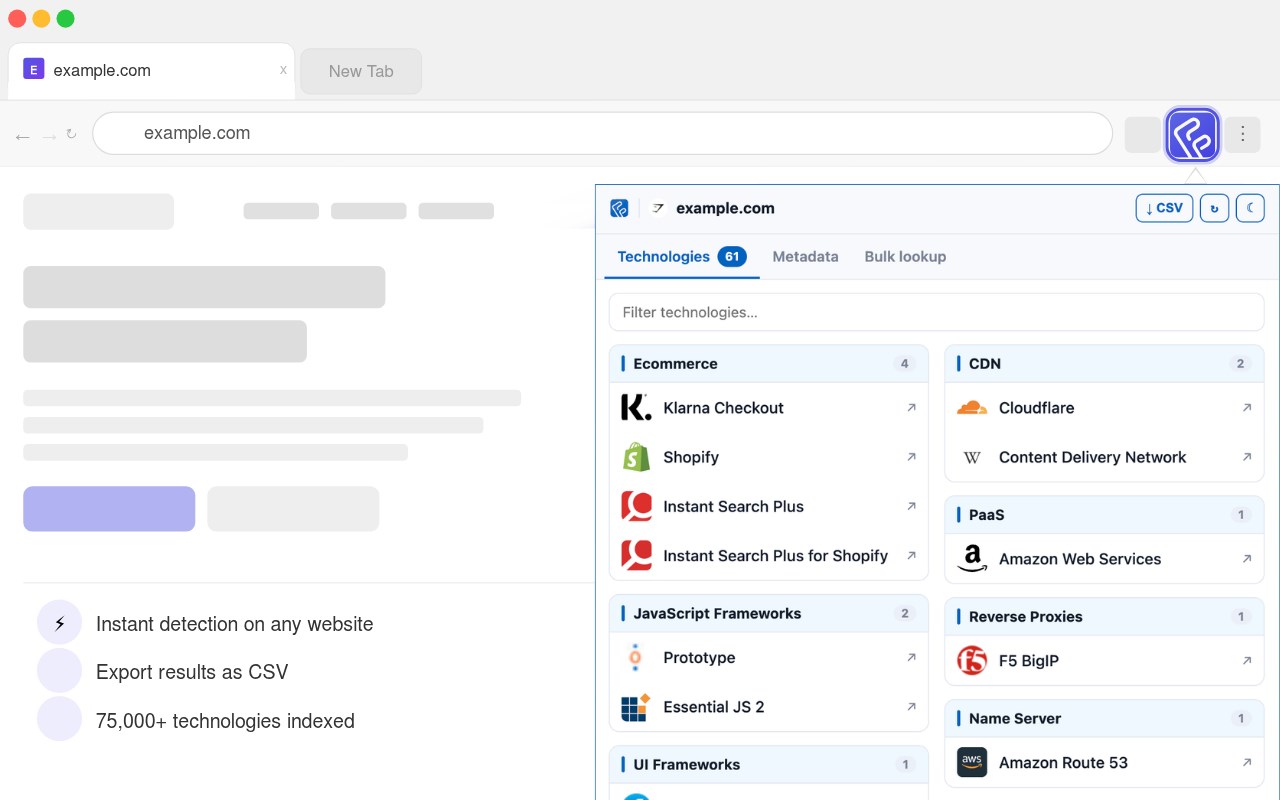Click the "Essential JS 2" technology name
The image size is (1280, 800).
point(714,707)
